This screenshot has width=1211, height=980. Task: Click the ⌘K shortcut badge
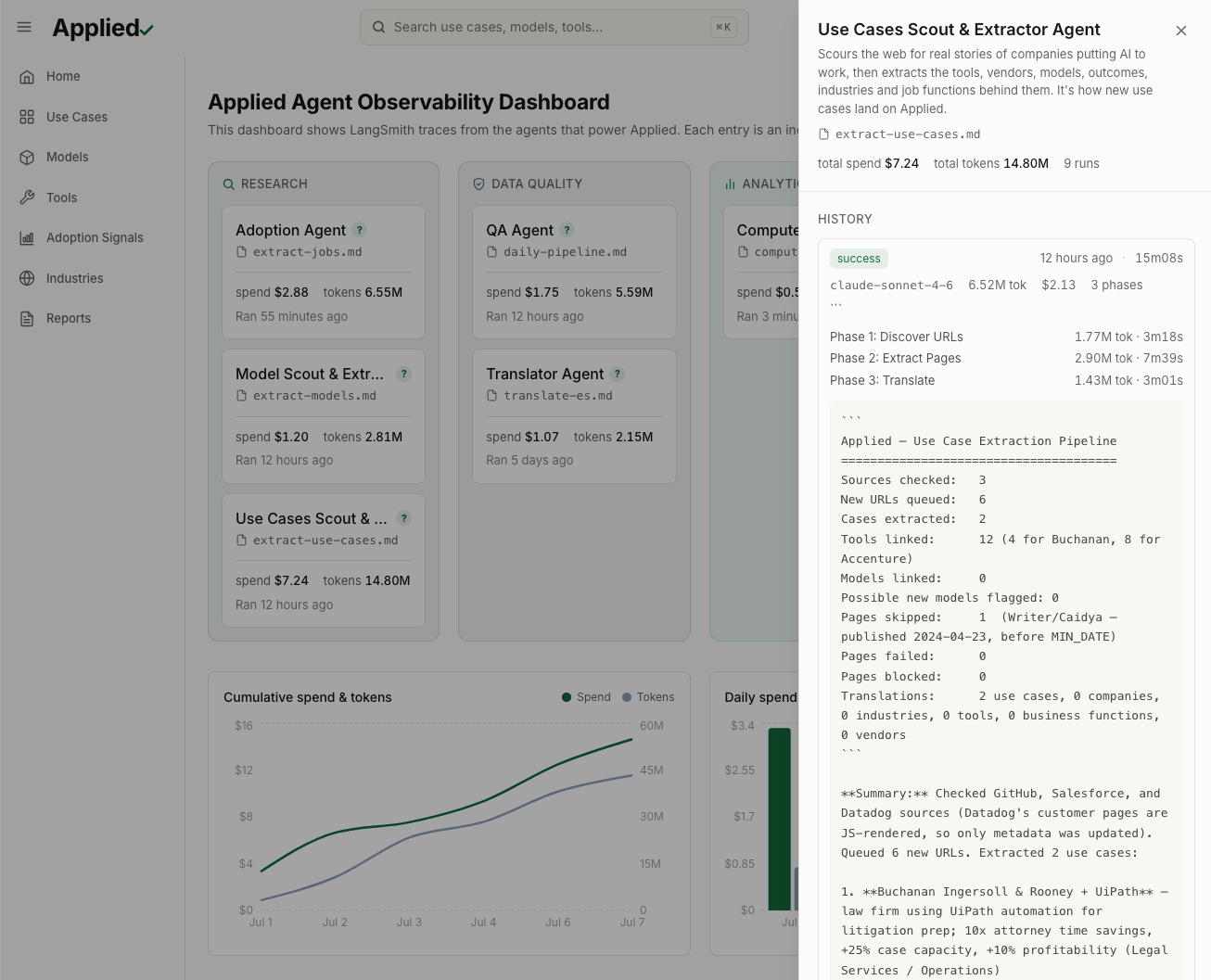pyautogui.click(x=723, y=28)
